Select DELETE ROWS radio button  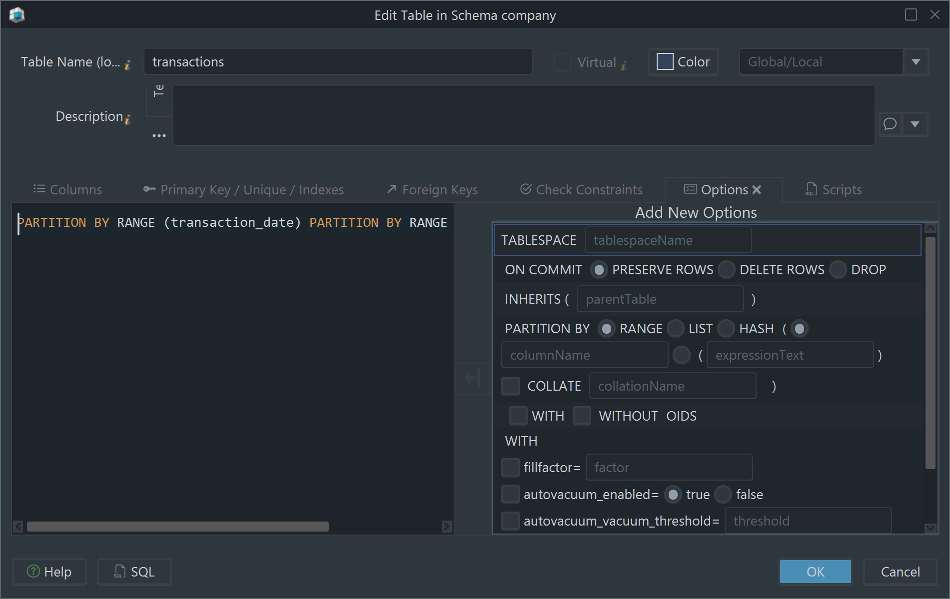(726, 270)
